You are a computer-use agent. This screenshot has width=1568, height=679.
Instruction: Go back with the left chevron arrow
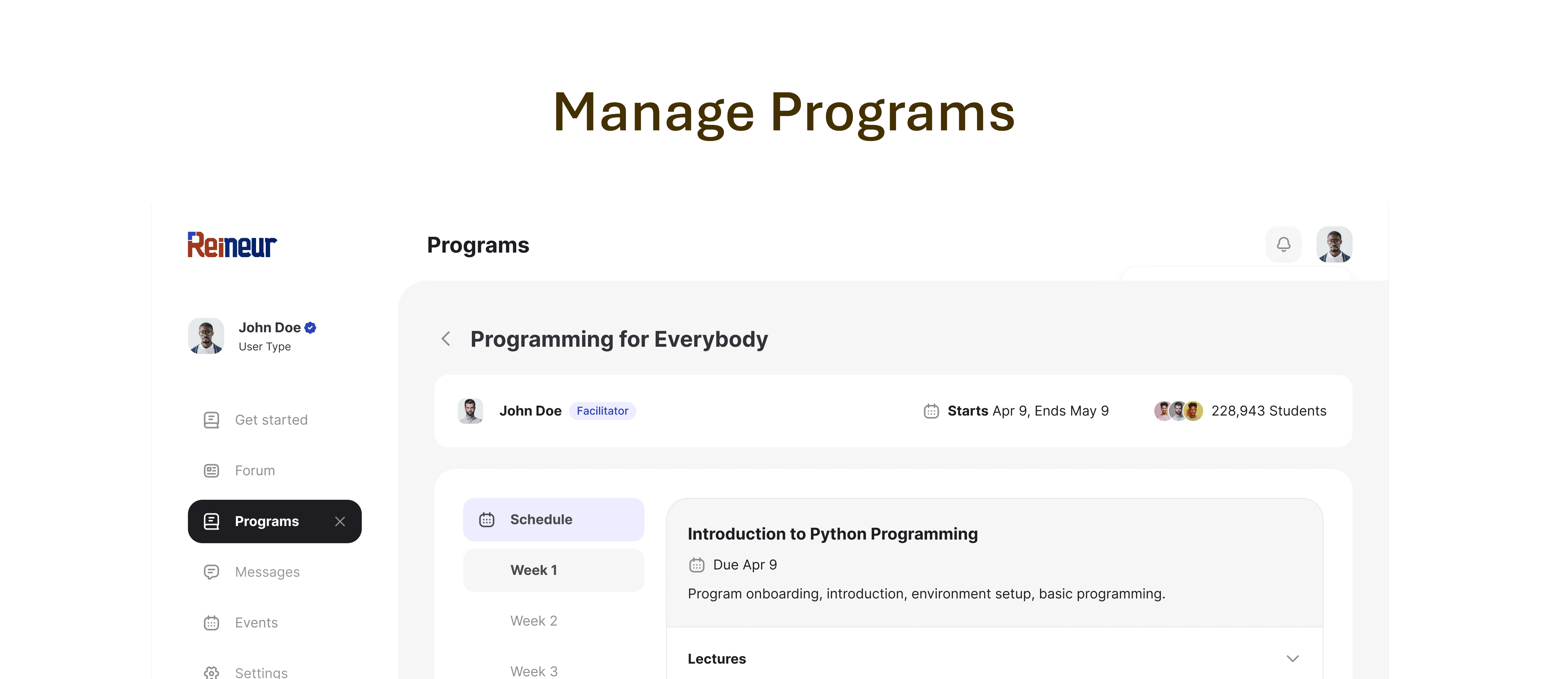[446, 339]
